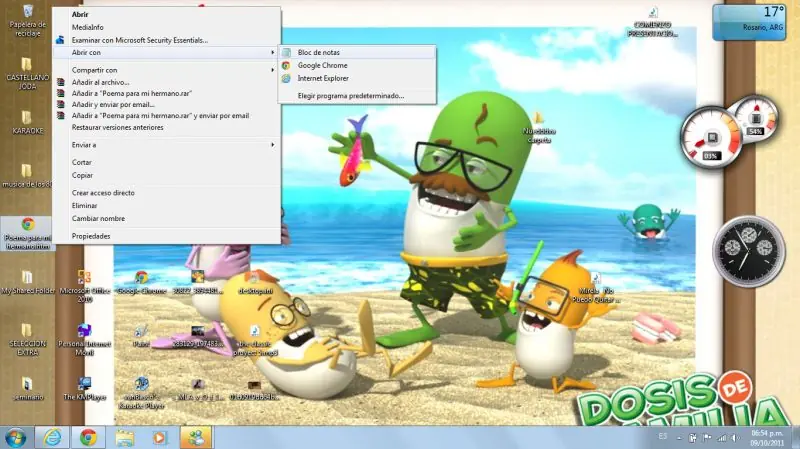Open the CASTELLANO JODA folder icon
The image size is (800, 449).
pos(28,73)
